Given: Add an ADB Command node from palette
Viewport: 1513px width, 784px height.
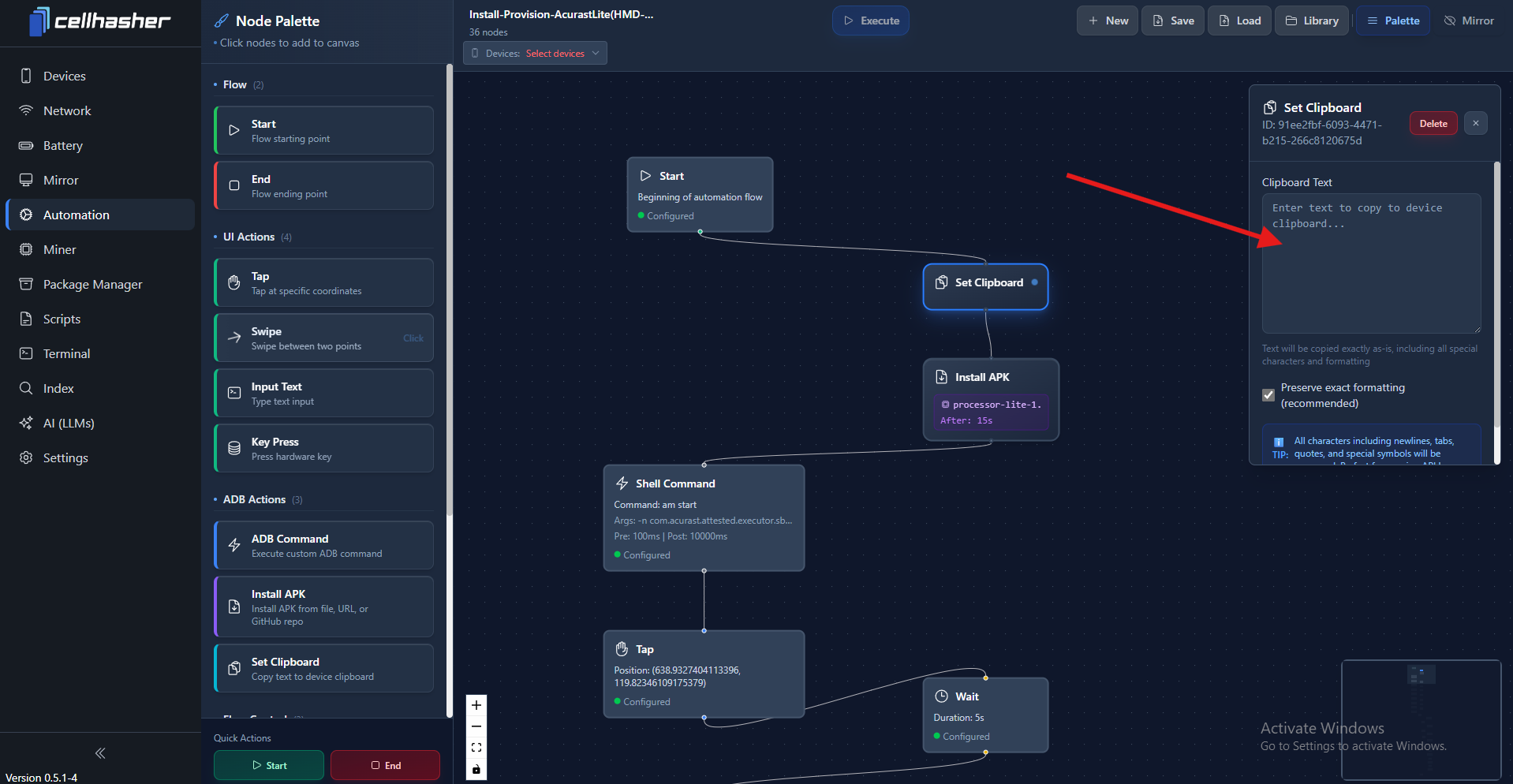Looking at the screenshot, I should (323, 546).
